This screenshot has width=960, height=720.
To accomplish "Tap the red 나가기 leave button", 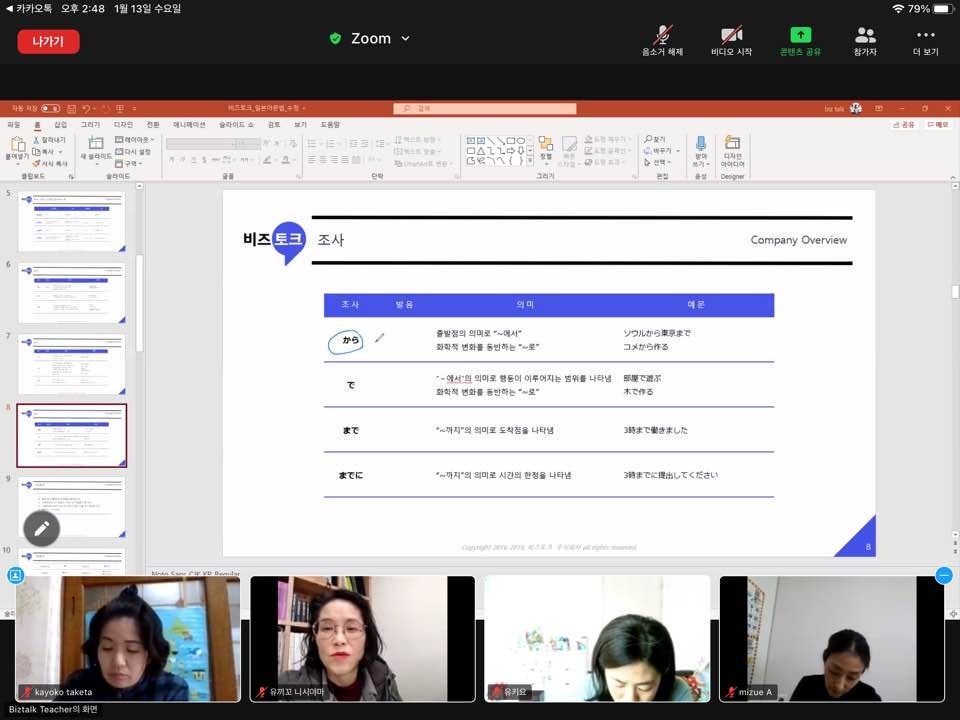I will pos(48,42).
